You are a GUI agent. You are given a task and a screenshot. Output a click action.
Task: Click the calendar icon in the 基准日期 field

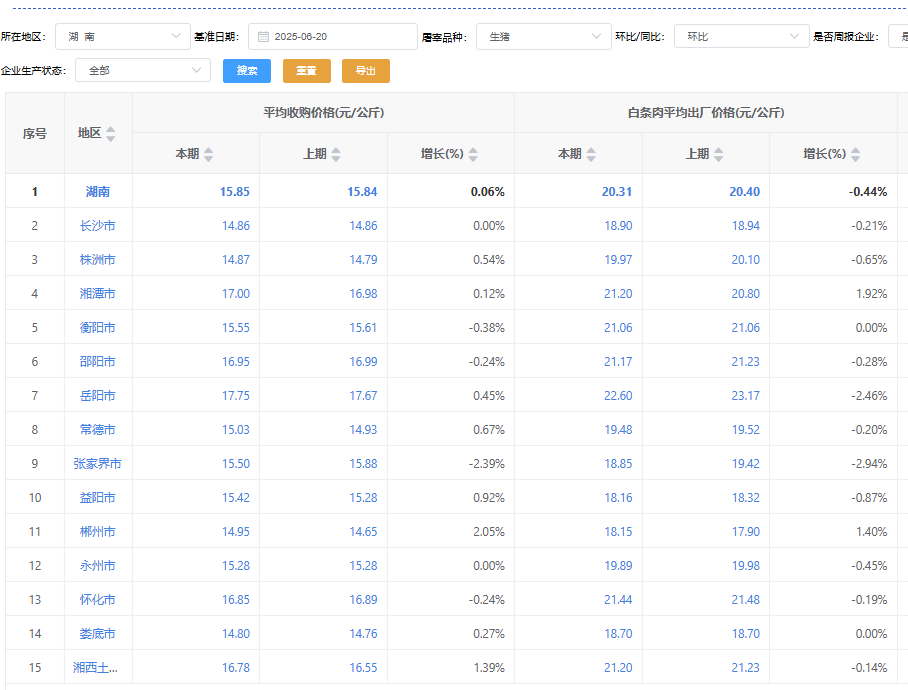point(263,37)
